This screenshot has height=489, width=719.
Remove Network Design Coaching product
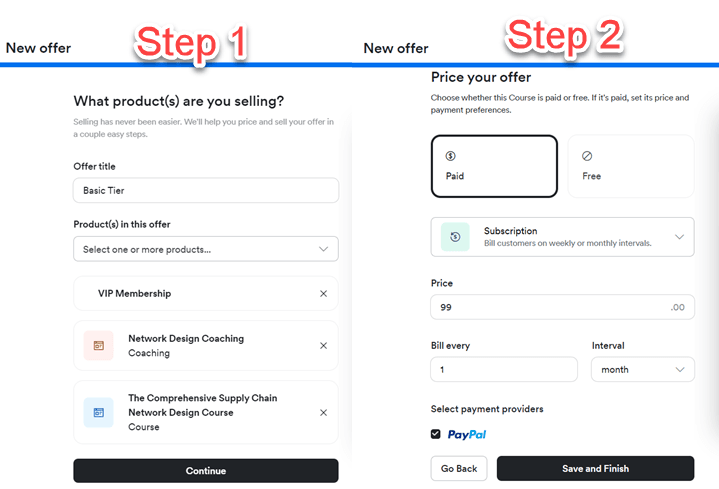tap(323, 346)
